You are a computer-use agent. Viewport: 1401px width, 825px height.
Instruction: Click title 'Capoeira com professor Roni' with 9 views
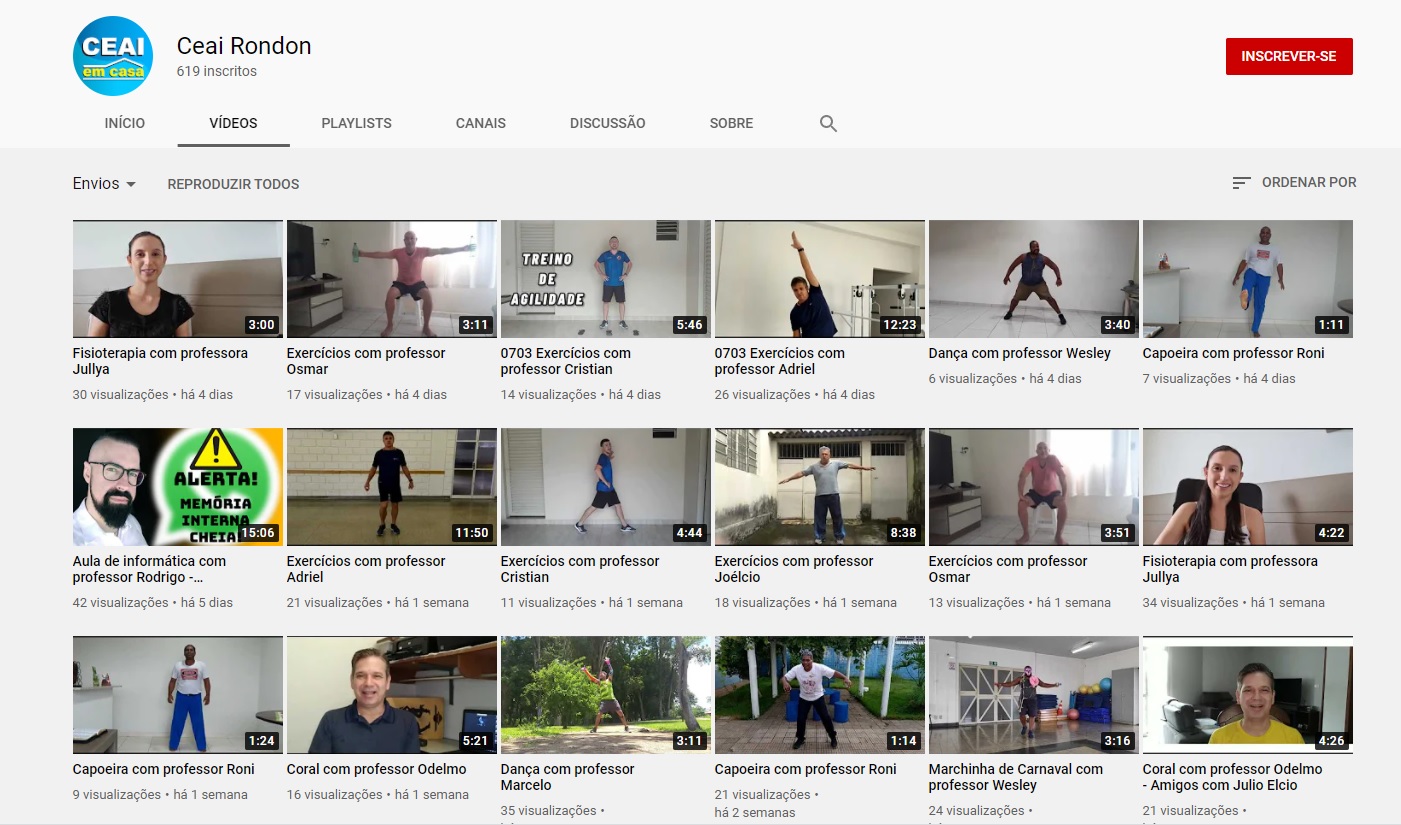point(164,769)
